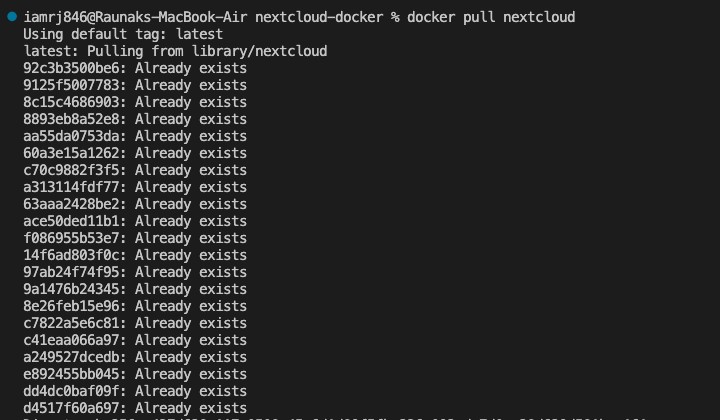Click layer hash c70c9882f3f5
Viewport: 720px width, 420px height.
pos(74,170)
